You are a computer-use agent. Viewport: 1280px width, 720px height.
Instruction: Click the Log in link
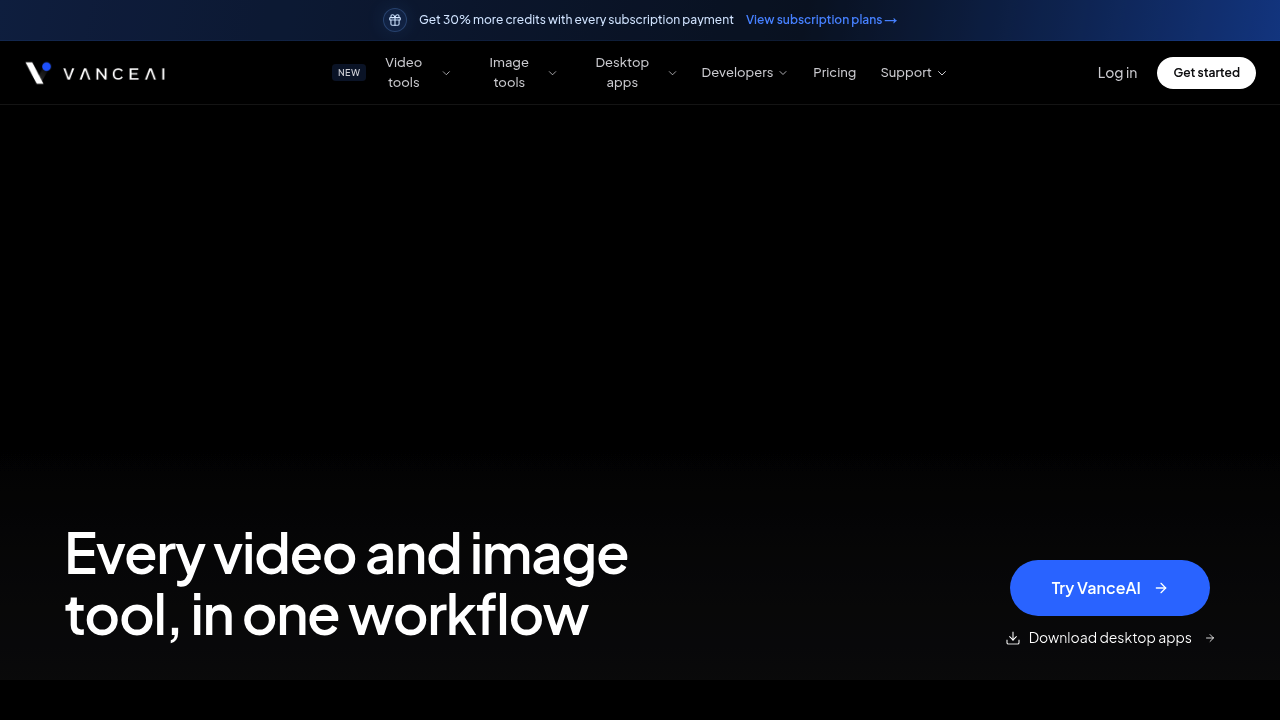[x=1117, y=73]
